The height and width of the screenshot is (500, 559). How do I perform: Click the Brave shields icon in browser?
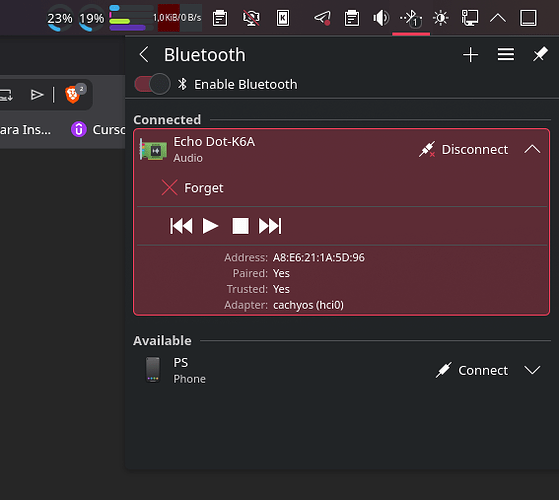(x=73, y=94)
